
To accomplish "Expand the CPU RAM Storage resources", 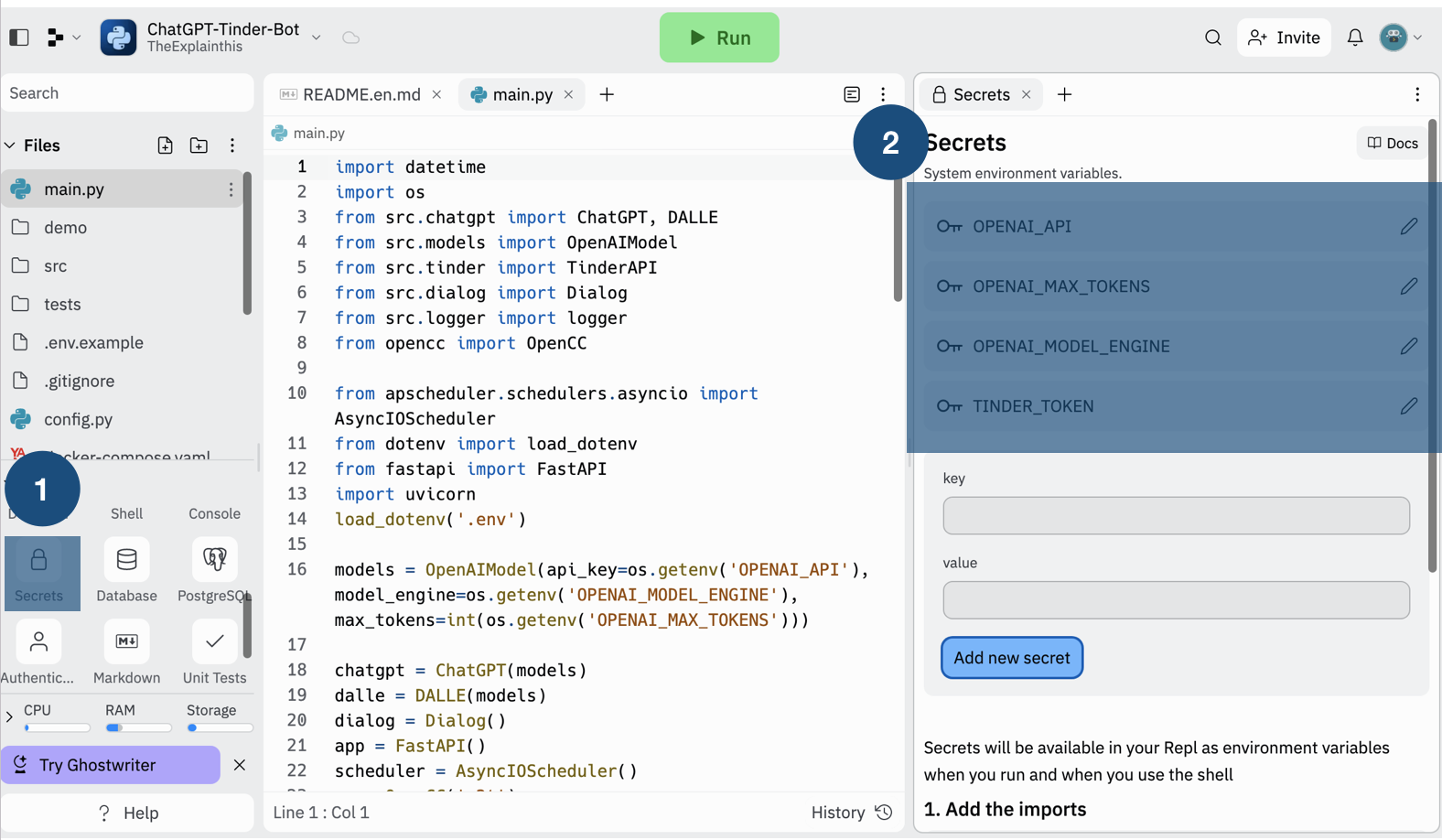I will pos(10,717).
